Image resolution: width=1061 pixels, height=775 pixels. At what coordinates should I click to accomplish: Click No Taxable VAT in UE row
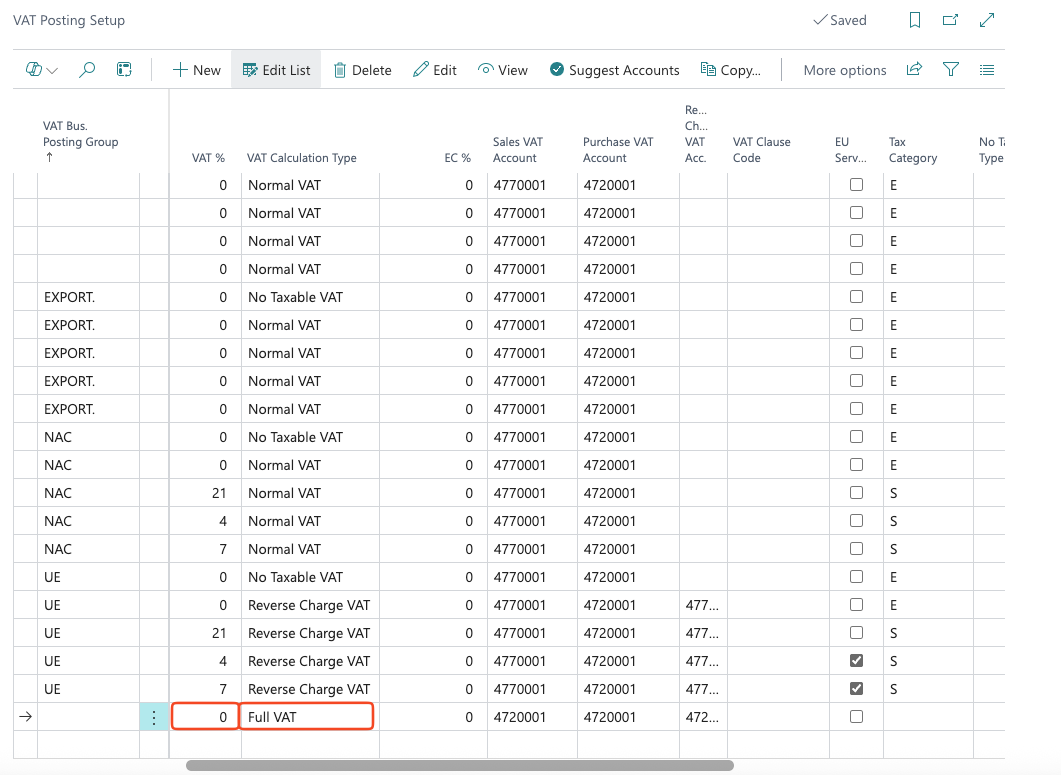pos(295,577)
